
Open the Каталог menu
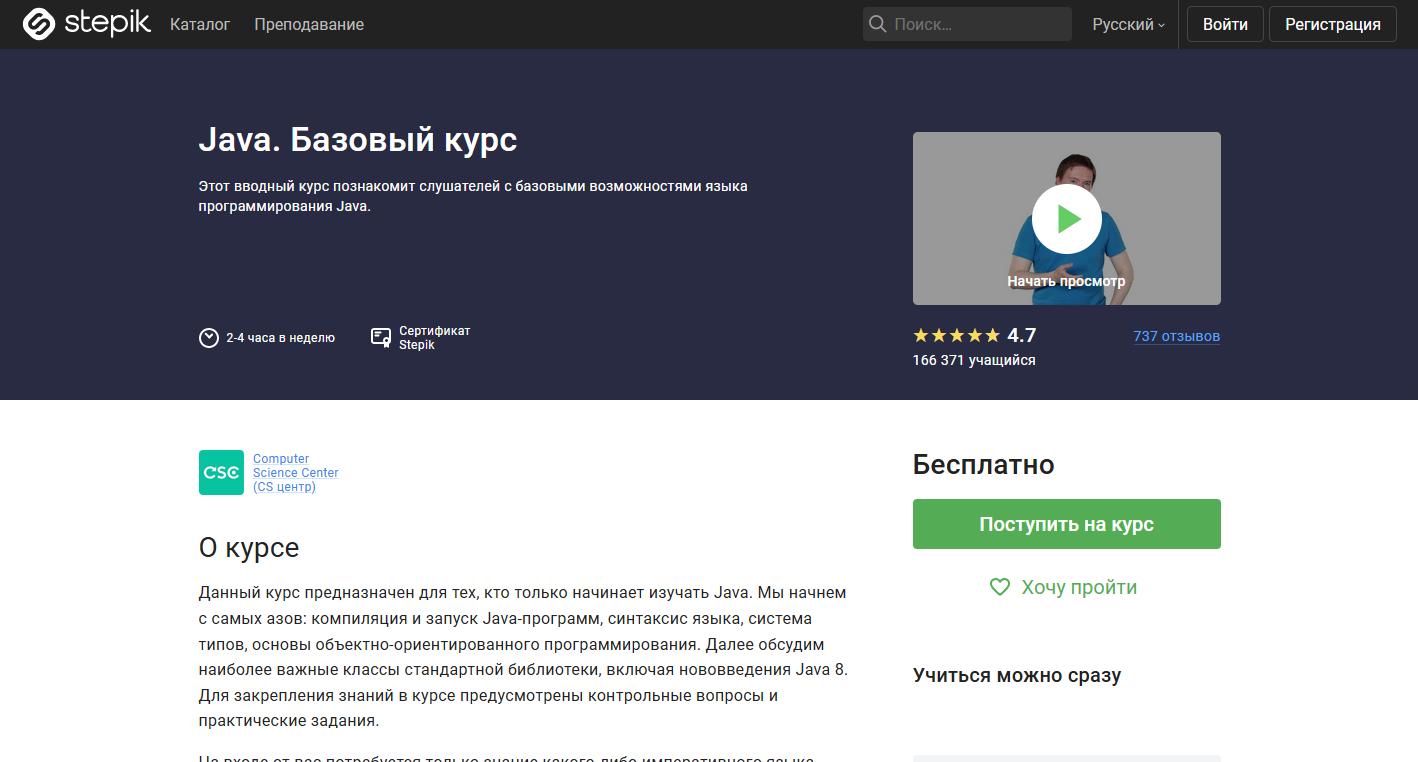(x=200, y=24)
